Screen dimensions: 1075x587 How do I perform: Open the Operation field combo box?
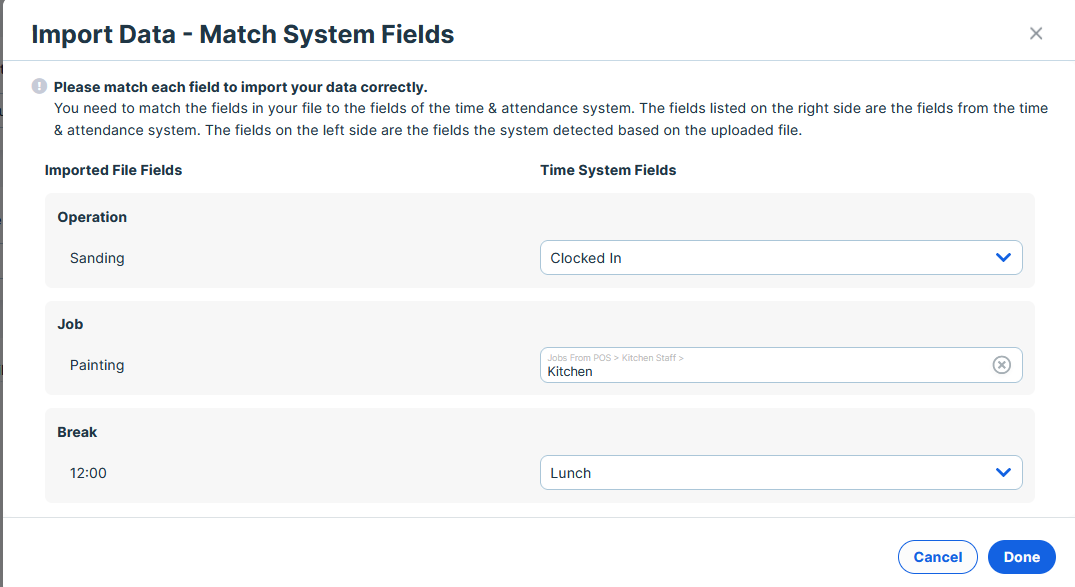(781, 258)
